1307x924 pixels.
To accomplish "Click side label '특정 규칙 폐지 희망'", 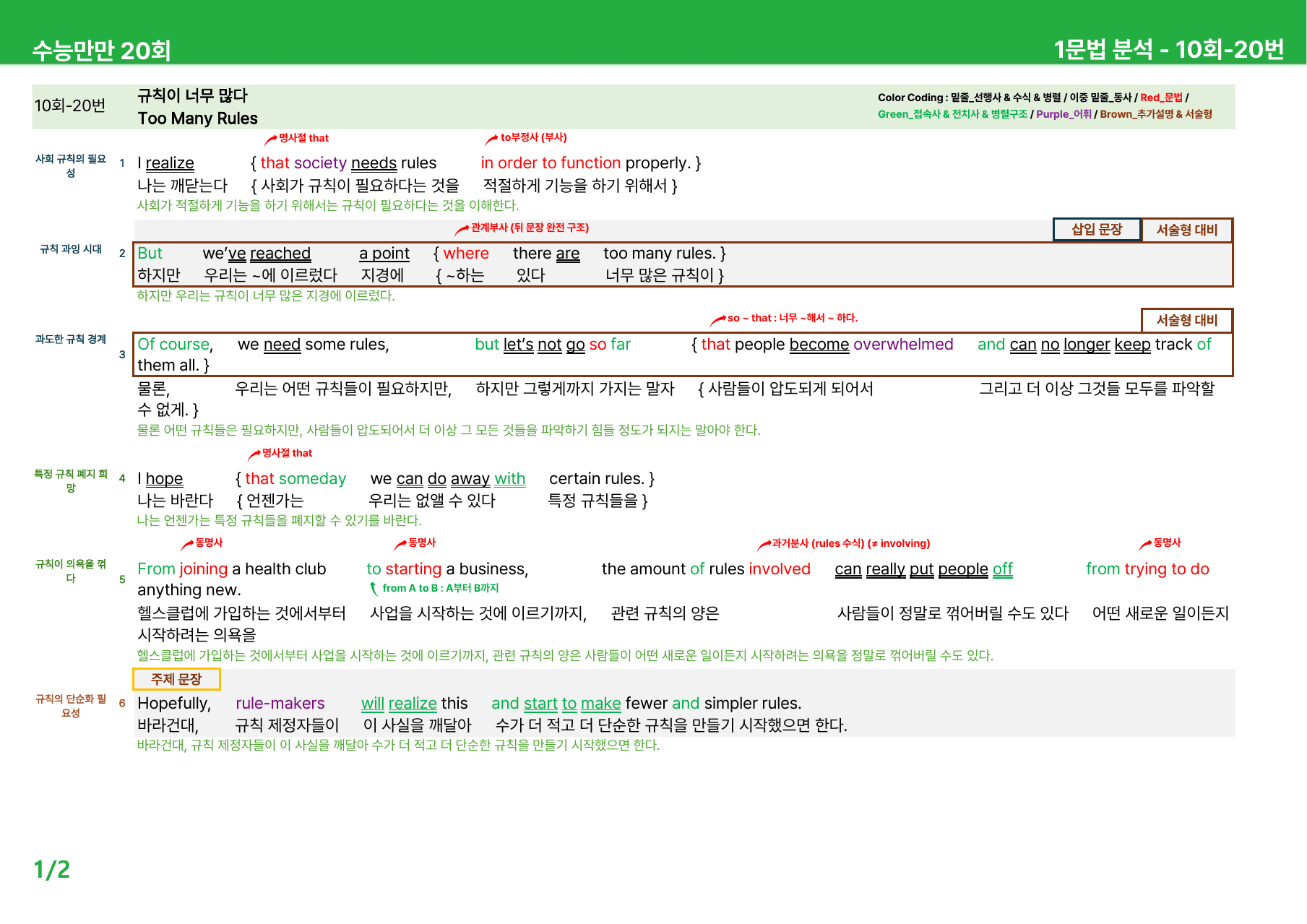I will (71, 481).
